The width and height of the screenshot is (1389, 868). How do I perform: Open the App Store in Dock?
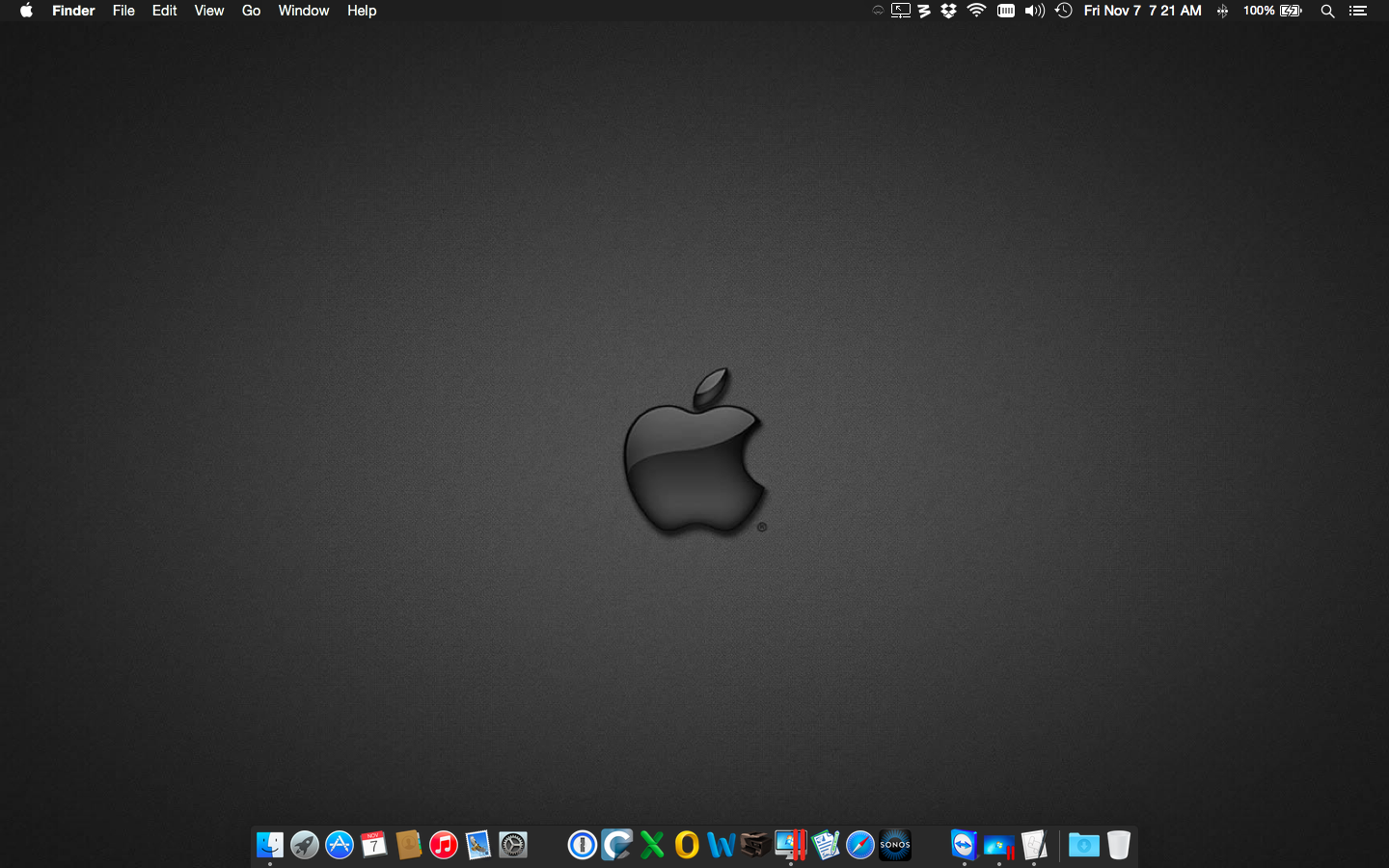click(340, 845)
